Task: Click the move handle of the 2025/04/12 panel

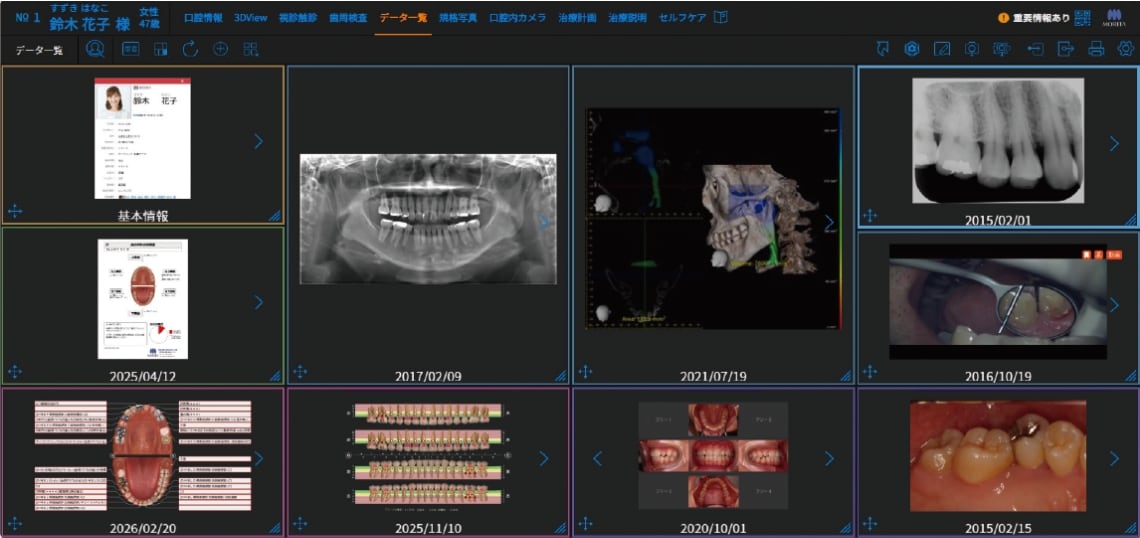Action: click(x=15, y=372)
